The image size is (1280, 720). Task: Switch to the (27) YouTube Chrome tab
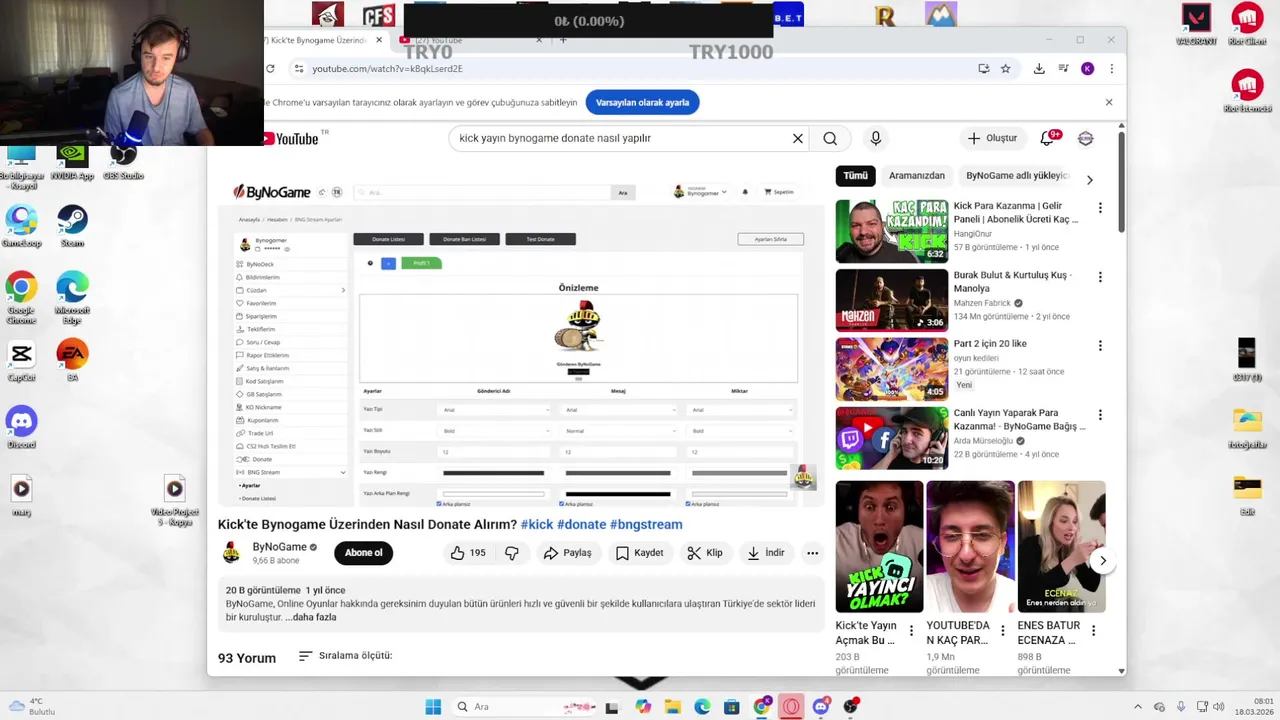[x=470, y=40]
